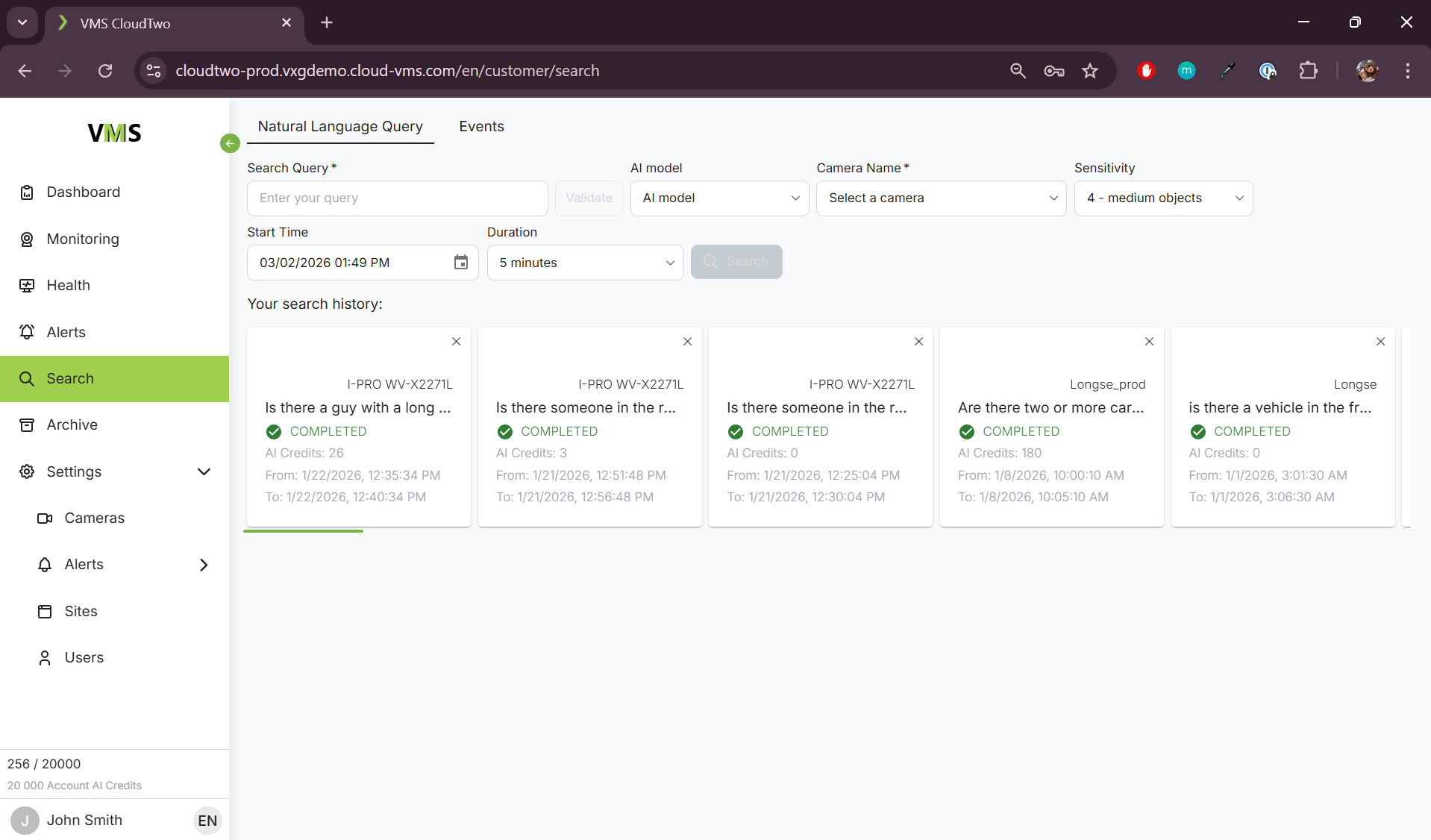Expand the Alerts submenu under Settings

click(x=204, y=565)
